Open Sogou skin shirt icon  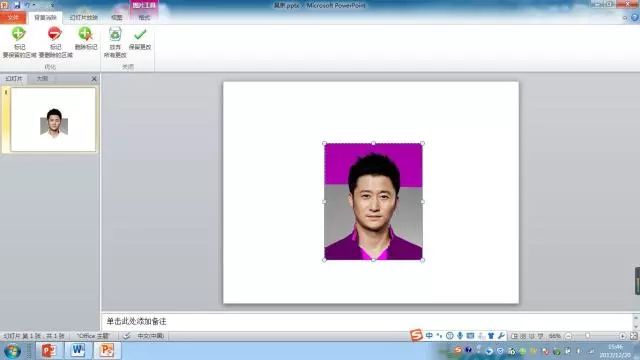point(491,336)
